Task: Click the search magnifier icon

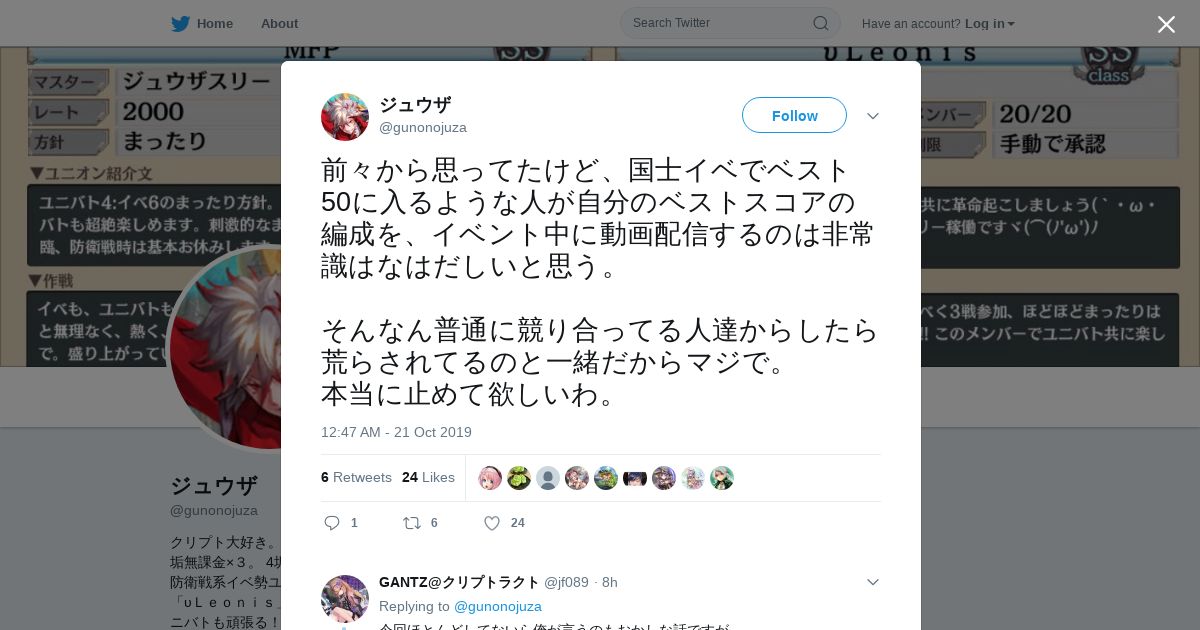Action: [820, 23]
